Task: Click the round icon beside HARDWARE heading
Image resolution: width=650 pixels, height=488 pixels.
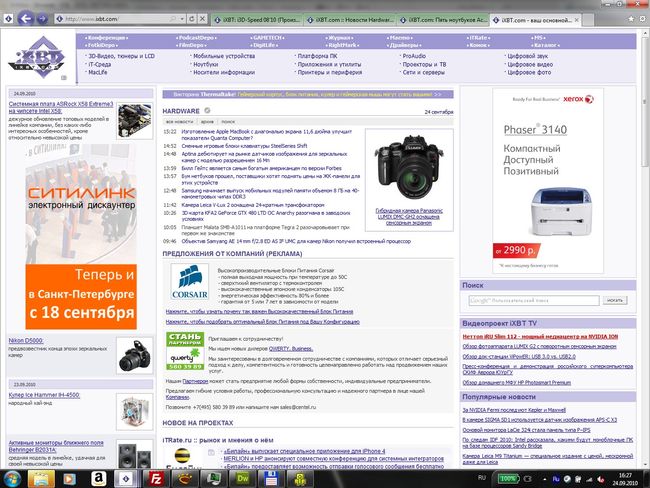Action: click(x=207, y=110)
